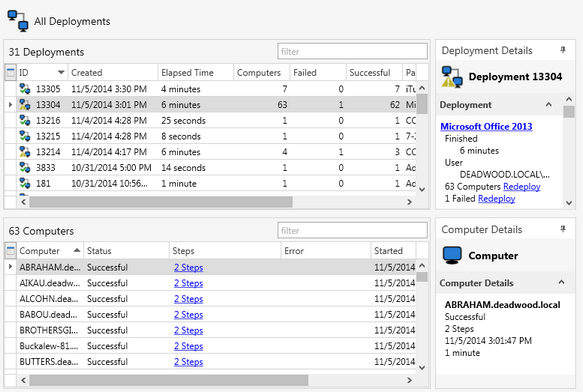Open 2 Steps link for BABOU
583x392 pixels.
coord(189,315)
